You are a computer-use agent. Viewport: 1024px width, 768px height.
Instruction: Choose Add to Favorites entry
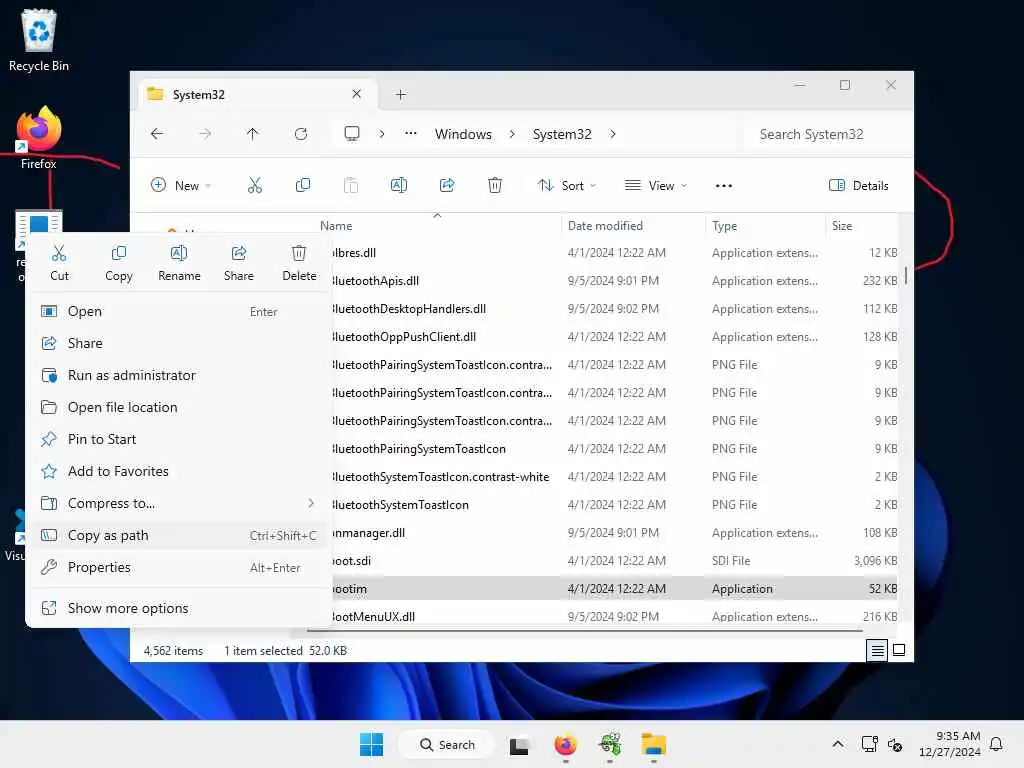click(x=177, y=472)
